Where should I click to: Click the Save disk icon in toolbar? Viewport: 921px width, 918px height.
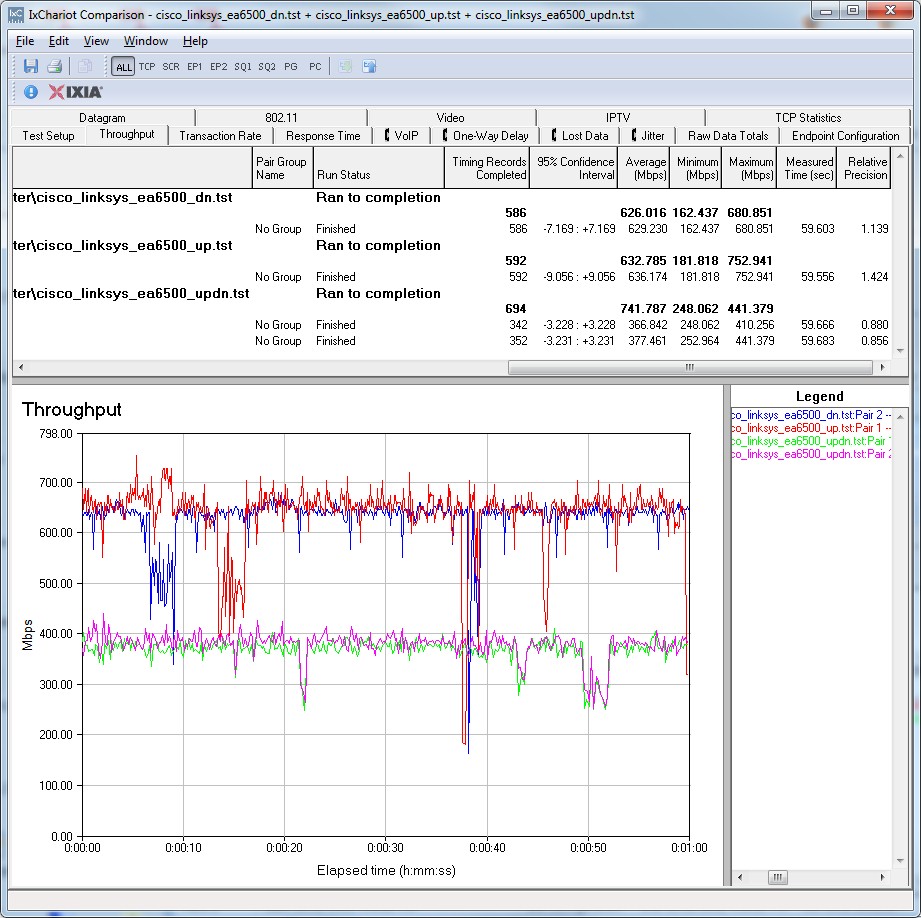click(x=31, y=66)
